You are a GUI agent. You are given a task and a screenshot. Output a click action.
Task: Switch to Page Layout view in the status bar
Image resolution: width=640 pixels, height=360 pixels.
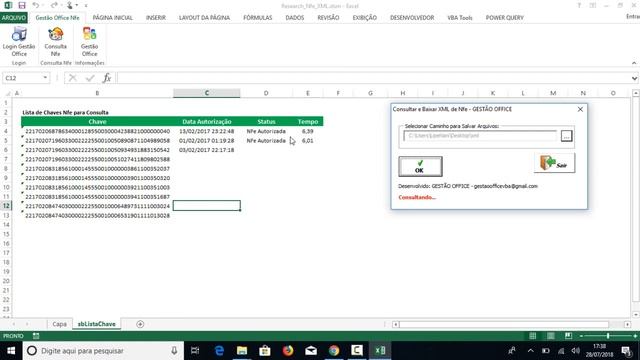[x=551, y=336]
